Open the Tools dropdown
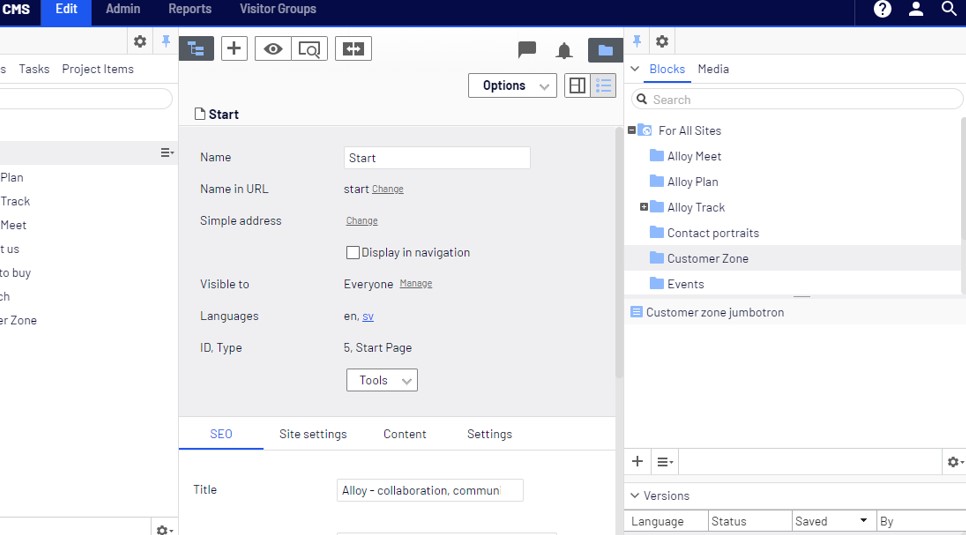Screen dimensions: 966x535 pos(381,381)
